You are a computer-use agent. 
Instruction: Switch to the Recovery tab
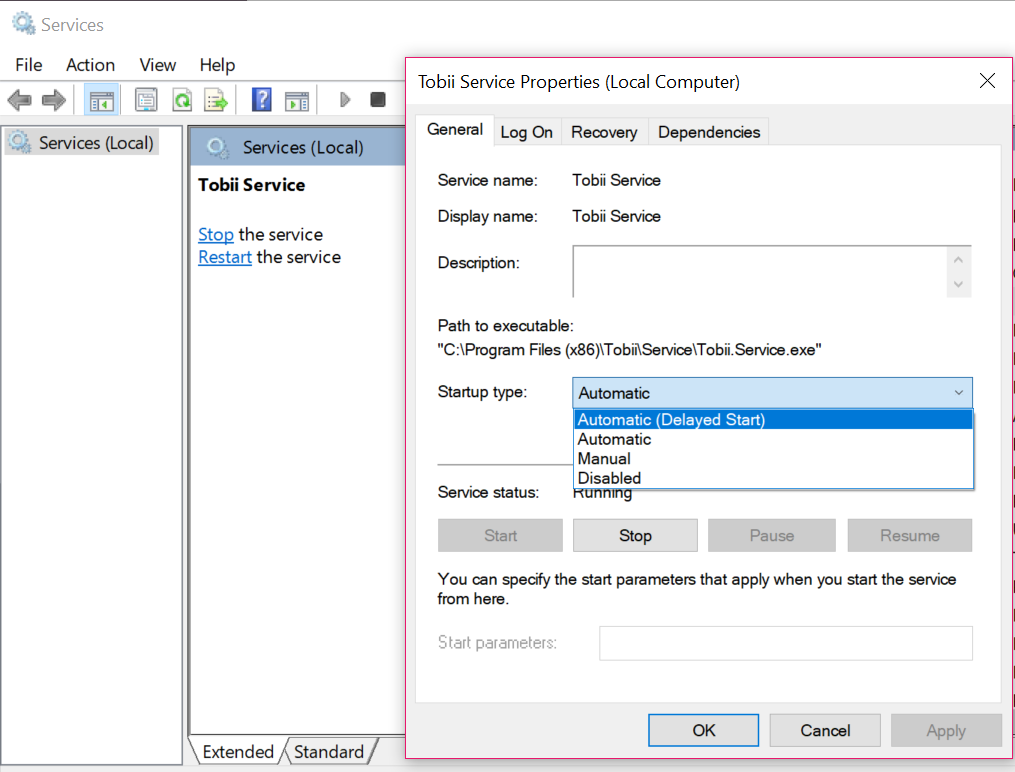(x=604, y=132)
